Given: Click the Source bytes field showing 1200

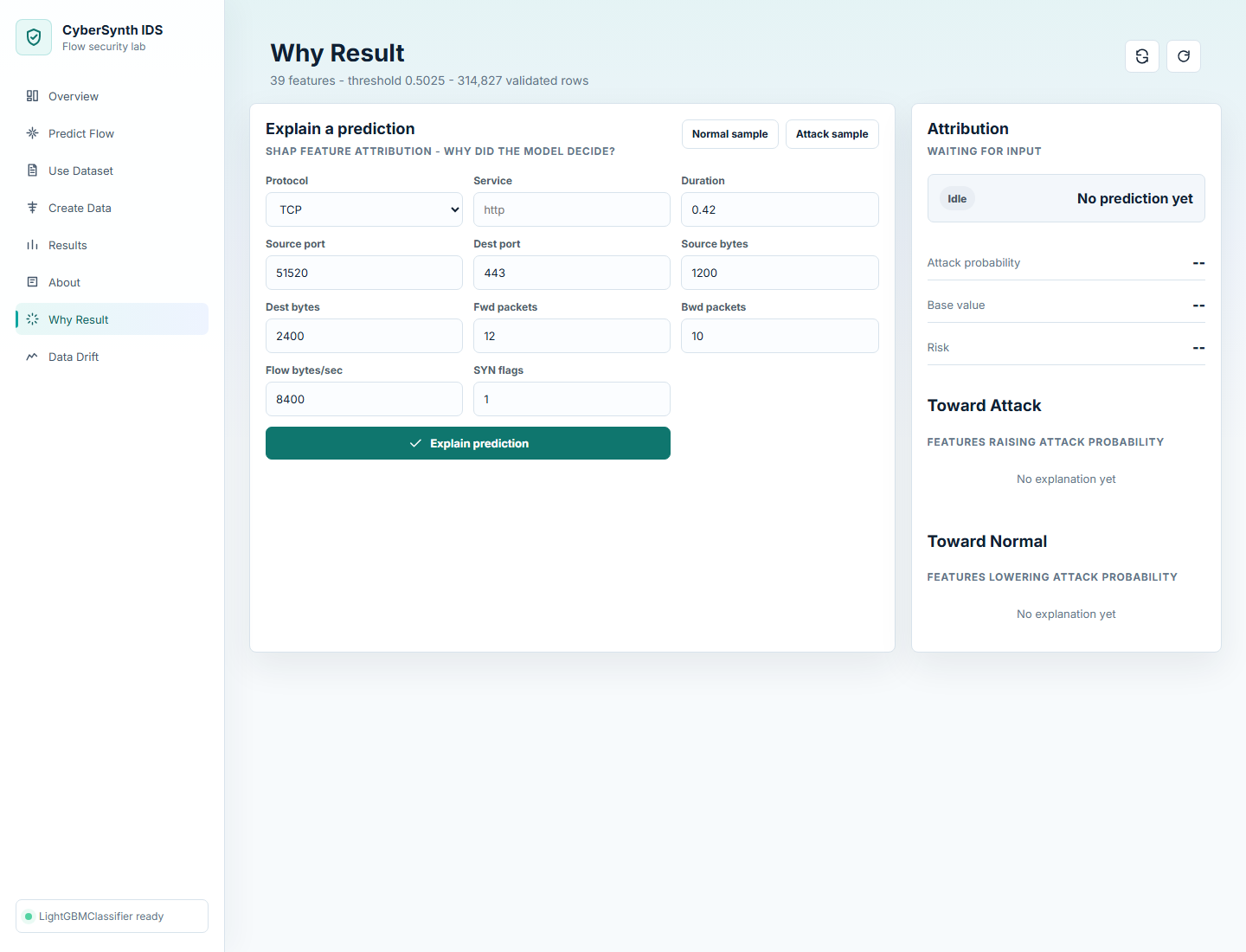Looking at the screenshot, I should coord(780,273).
